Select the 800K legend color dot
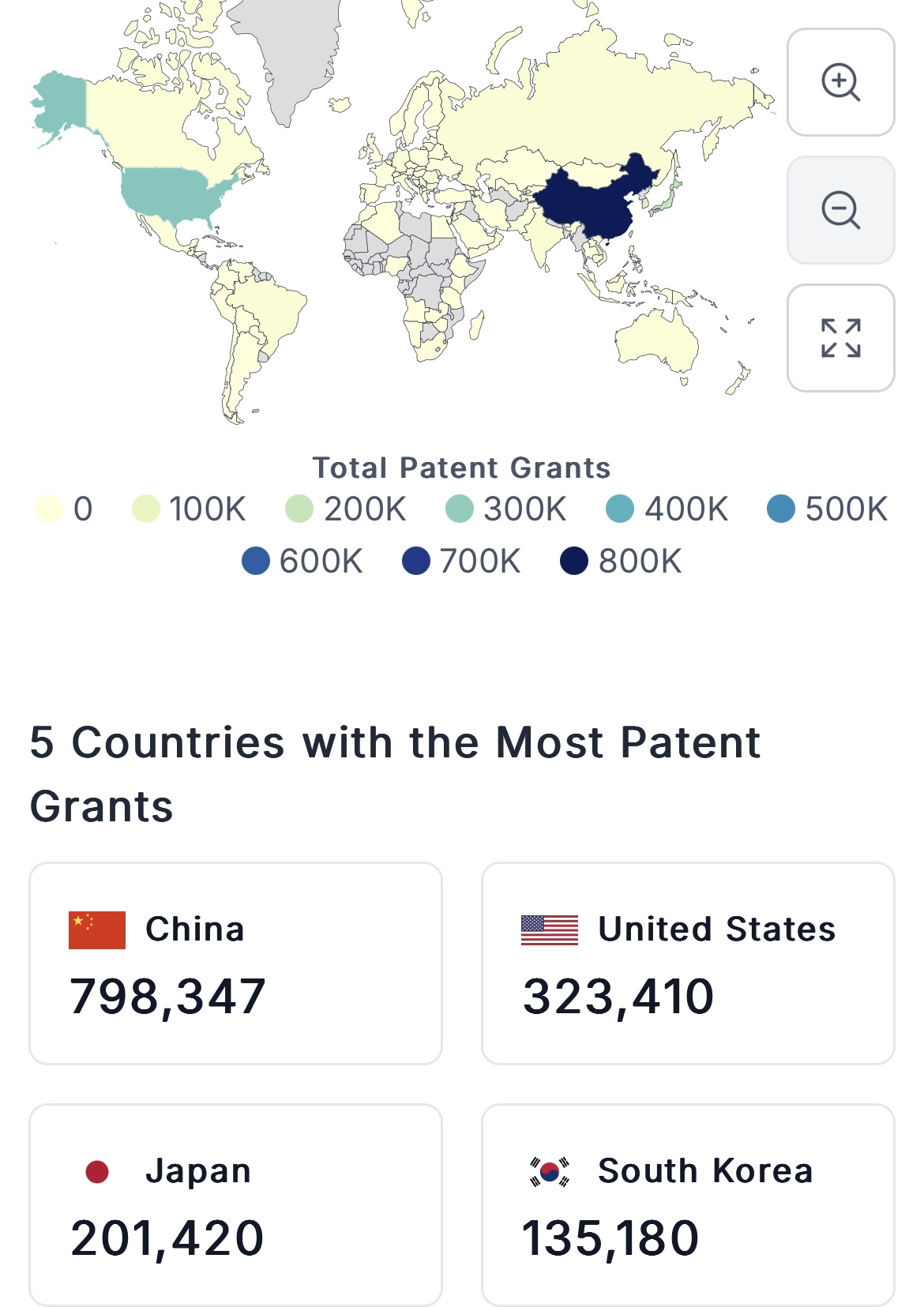This screenshot has height=1307, width=924. pyautogui.click(x=574, y=561)
